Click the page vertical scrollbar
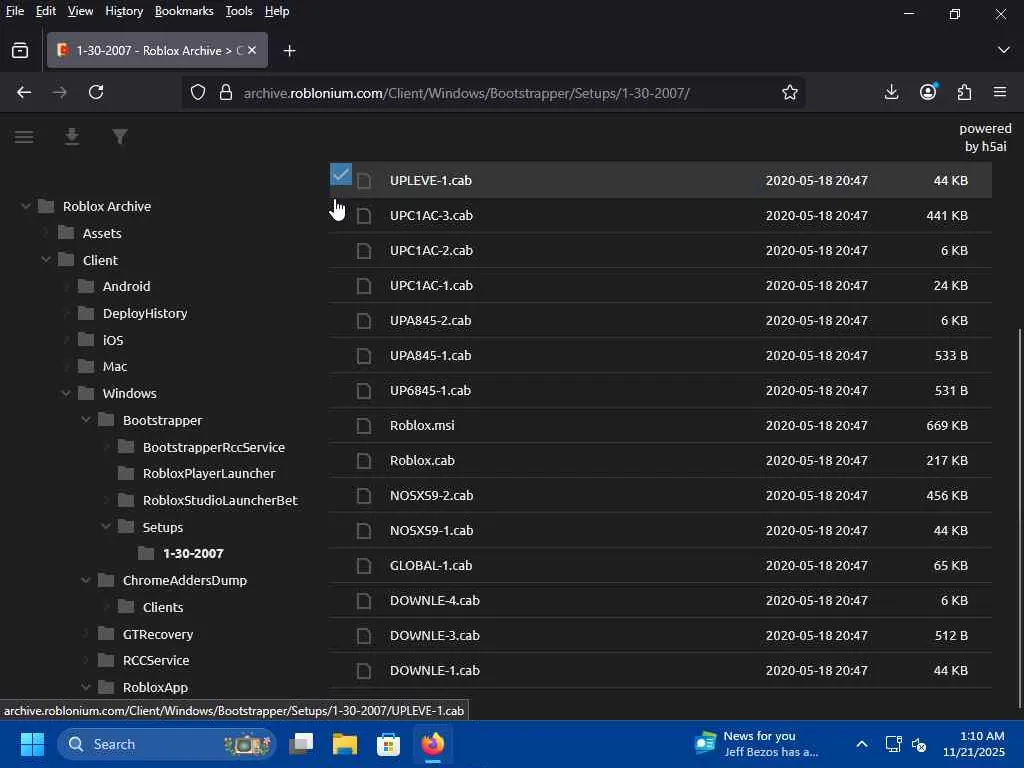 point(1019,518)
